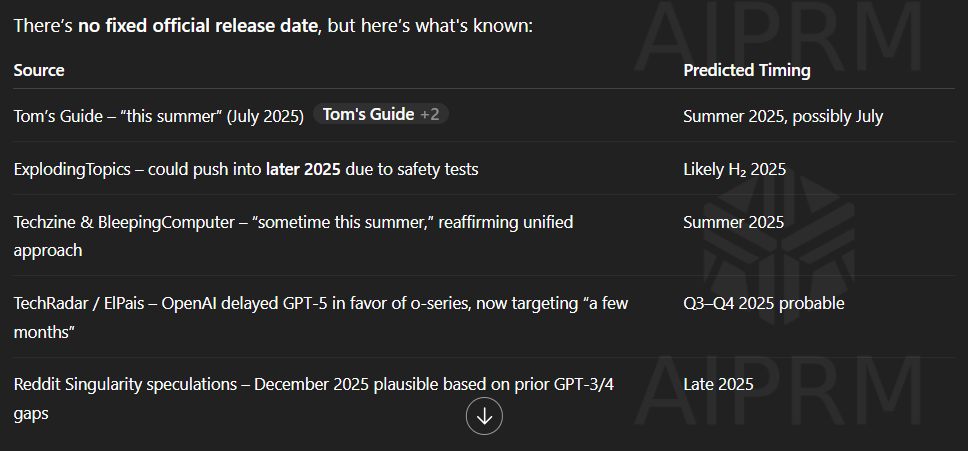The image size is (968, 451).
Task: Click the AIPRM logo watermark emblem
Action: [780, 238]
